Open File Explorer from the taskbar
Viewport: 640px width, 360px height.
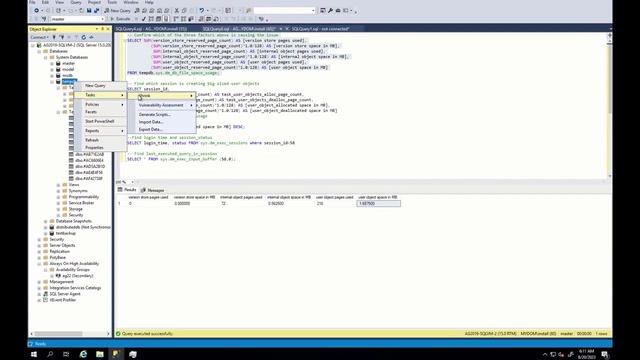click(100, 354)
